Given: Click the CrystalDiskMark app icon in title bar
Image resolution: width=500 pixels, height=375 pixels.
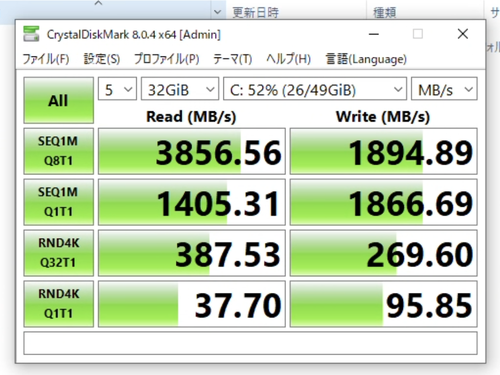Looking at the screenshot, I should [31, 34].
